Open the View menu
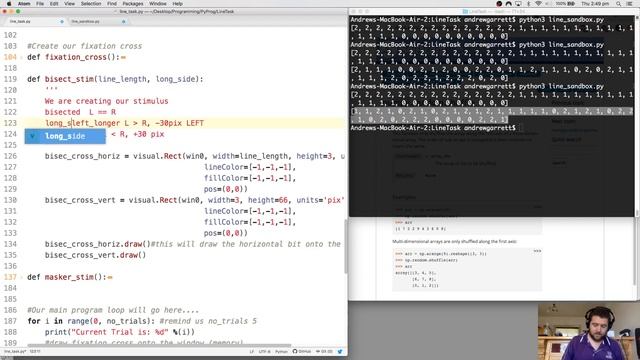Image resolution: width=640 pixels, height=360 pixels. point(69,4)
